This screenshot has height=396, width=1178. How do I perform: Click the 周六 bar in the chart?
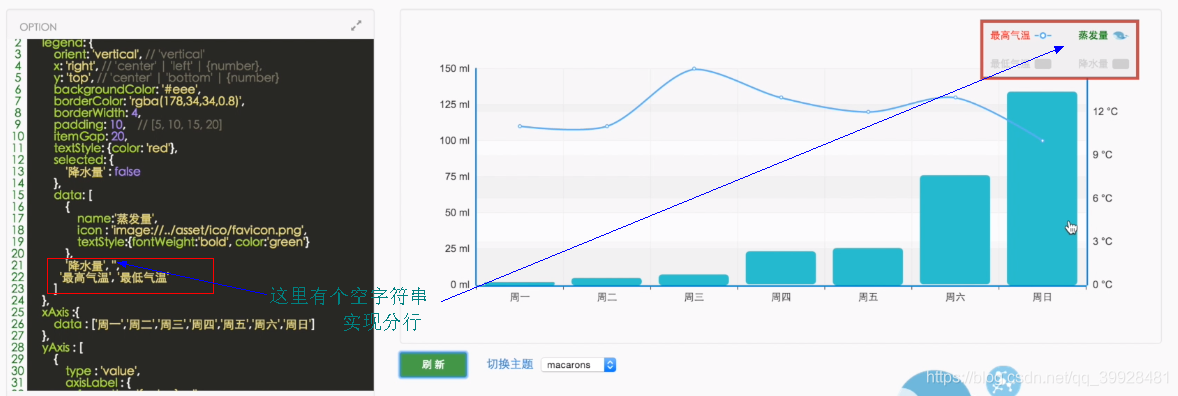click(955, 230)
